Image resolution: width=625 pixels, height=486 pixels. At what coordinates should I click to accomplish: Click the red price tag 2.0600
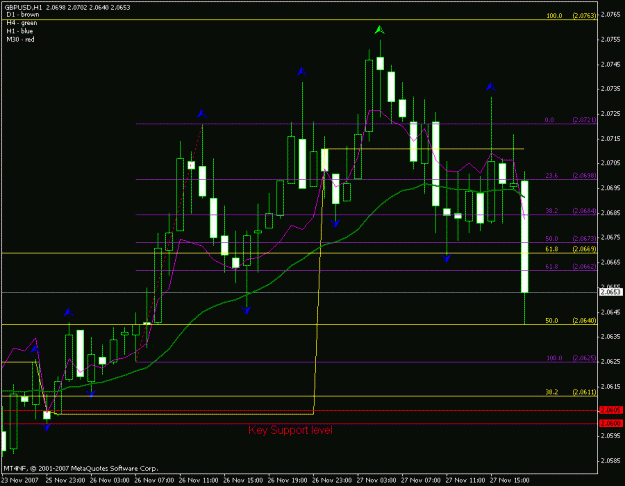point(611,423)
